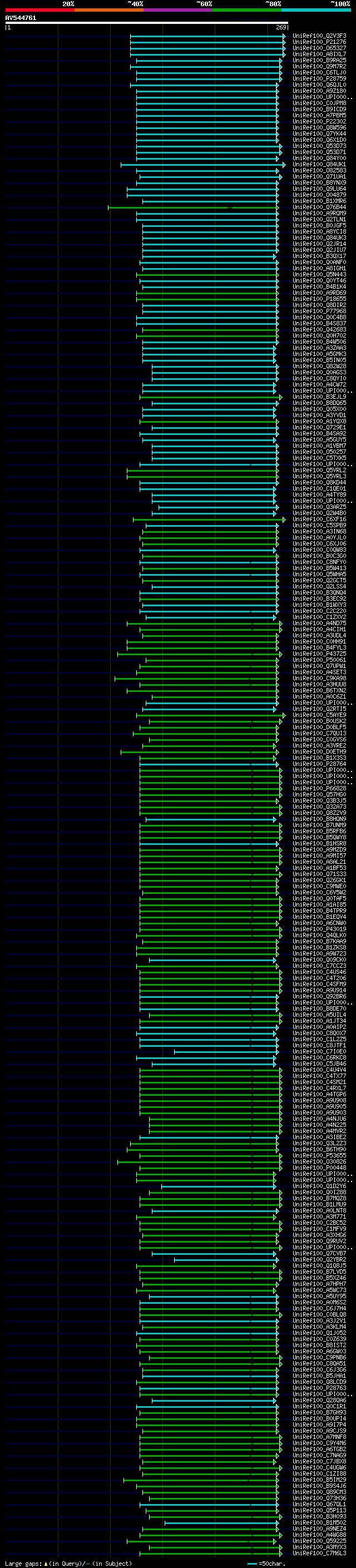Screen dimensions: 356x1568
Task: Select the label UniRef100_Q1D2Y6
Action: pyautogui.click(x=319, y=1186)
